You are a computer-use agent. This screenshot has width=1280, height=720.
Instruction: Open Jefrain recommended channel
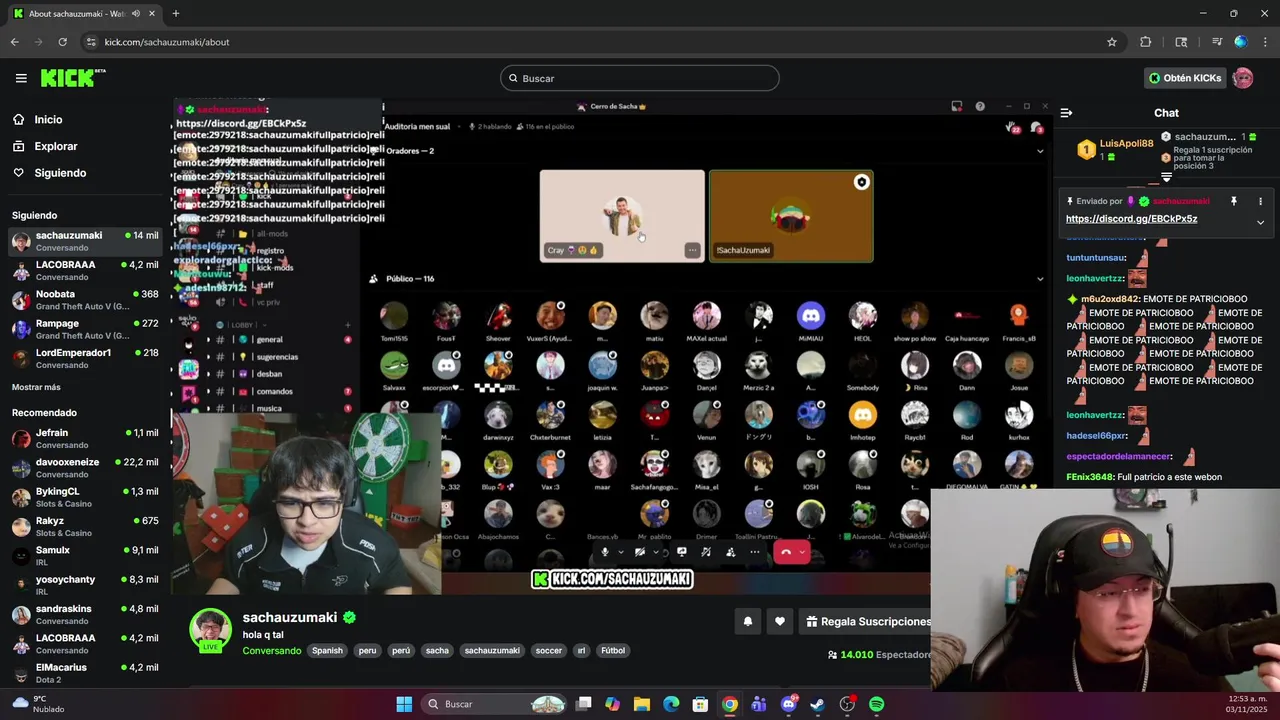(x=85, y=438)
